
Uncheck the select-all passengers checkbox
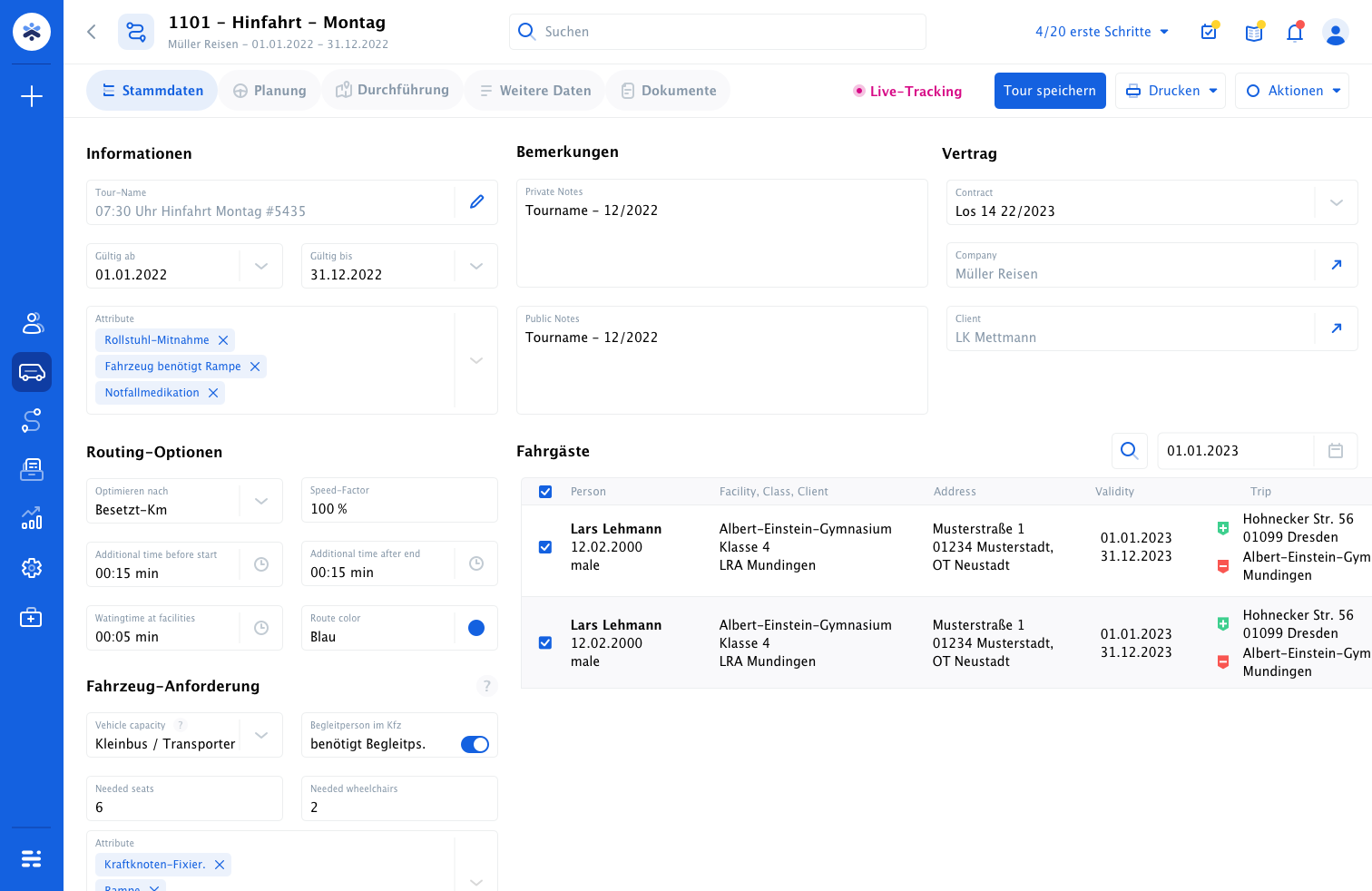click(x=545, y=492)
